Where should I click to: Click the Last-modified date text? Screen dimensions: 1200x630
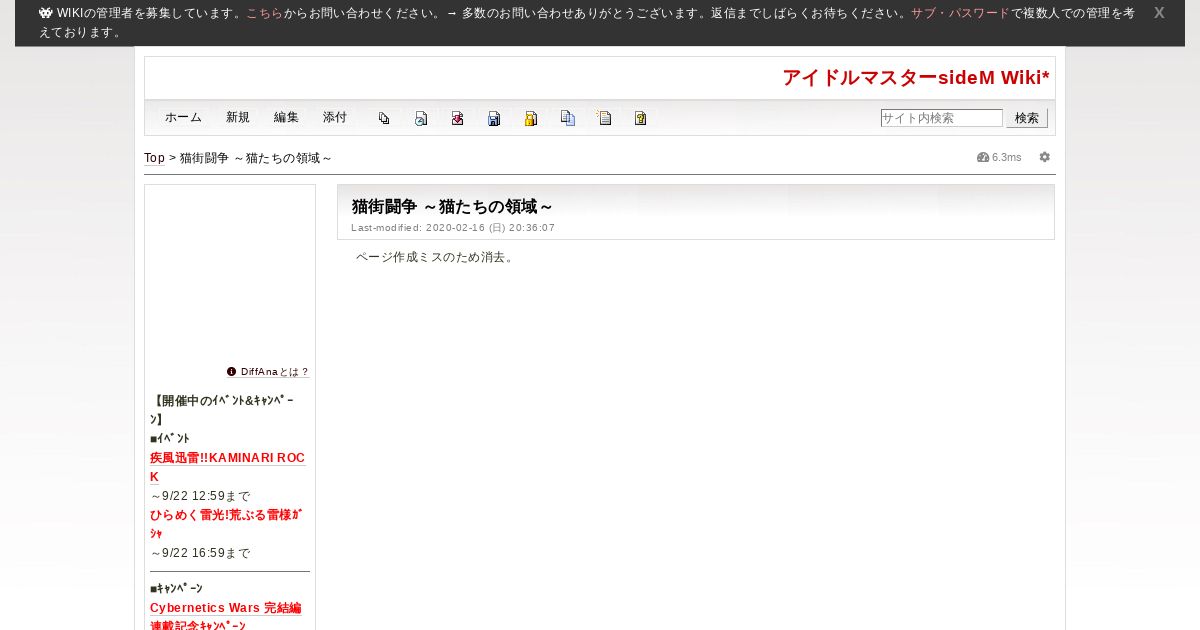pyautogui.click(x=453, y=228)
